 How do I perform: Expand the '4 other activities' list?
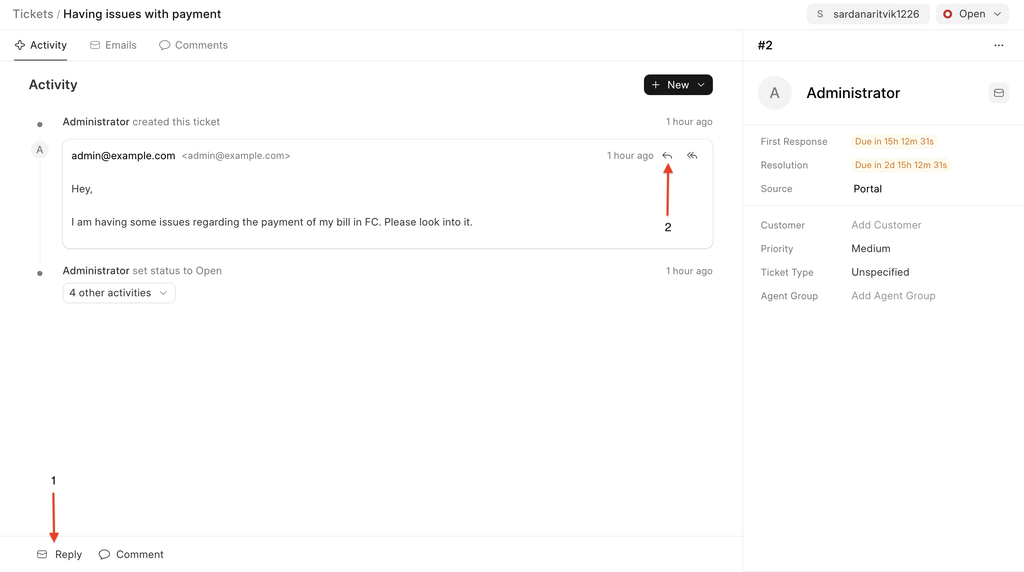[118, 293]
